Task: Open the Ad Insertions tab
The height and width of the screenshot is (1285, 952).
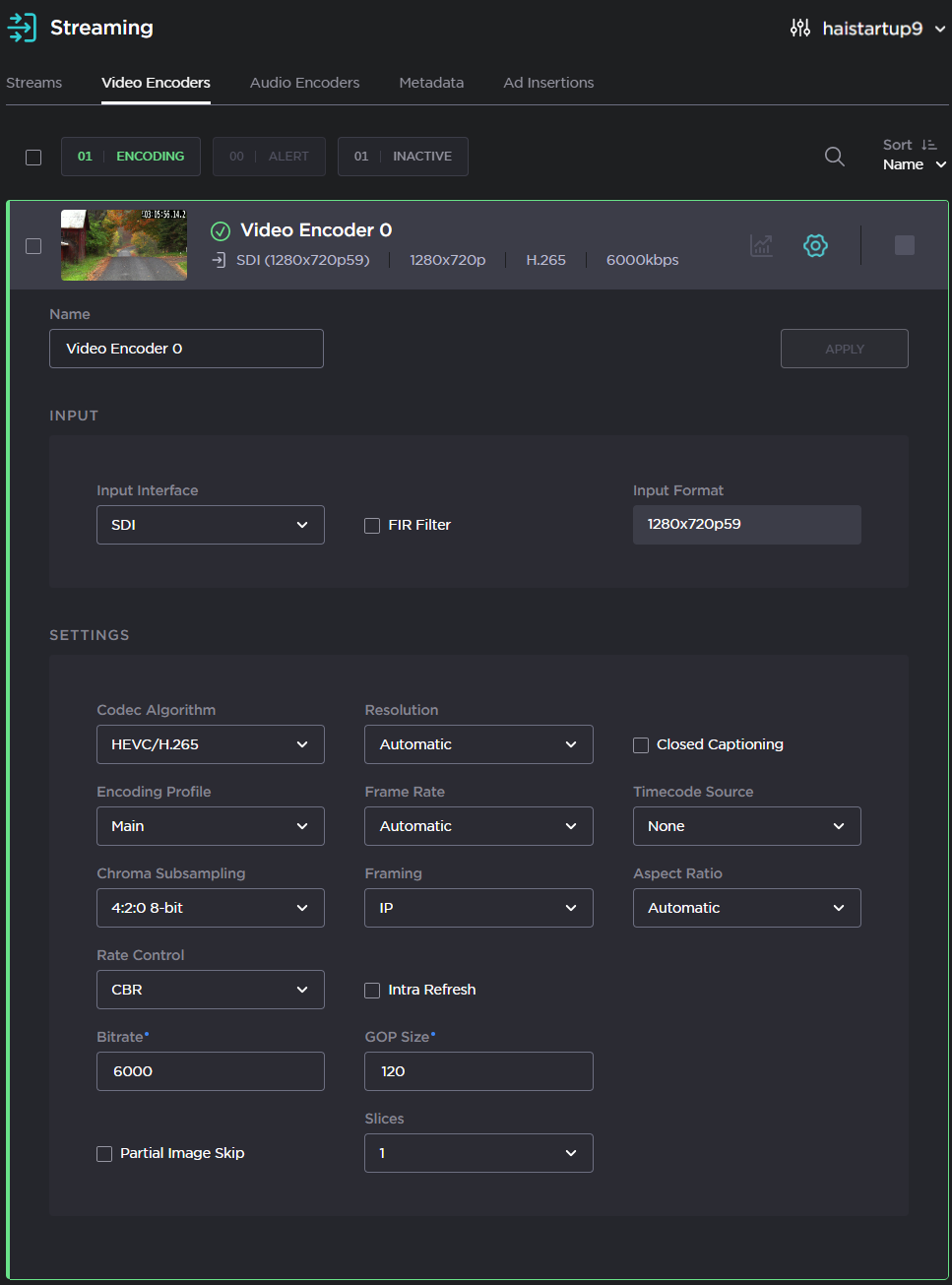Action: click(x=548, y=83)
